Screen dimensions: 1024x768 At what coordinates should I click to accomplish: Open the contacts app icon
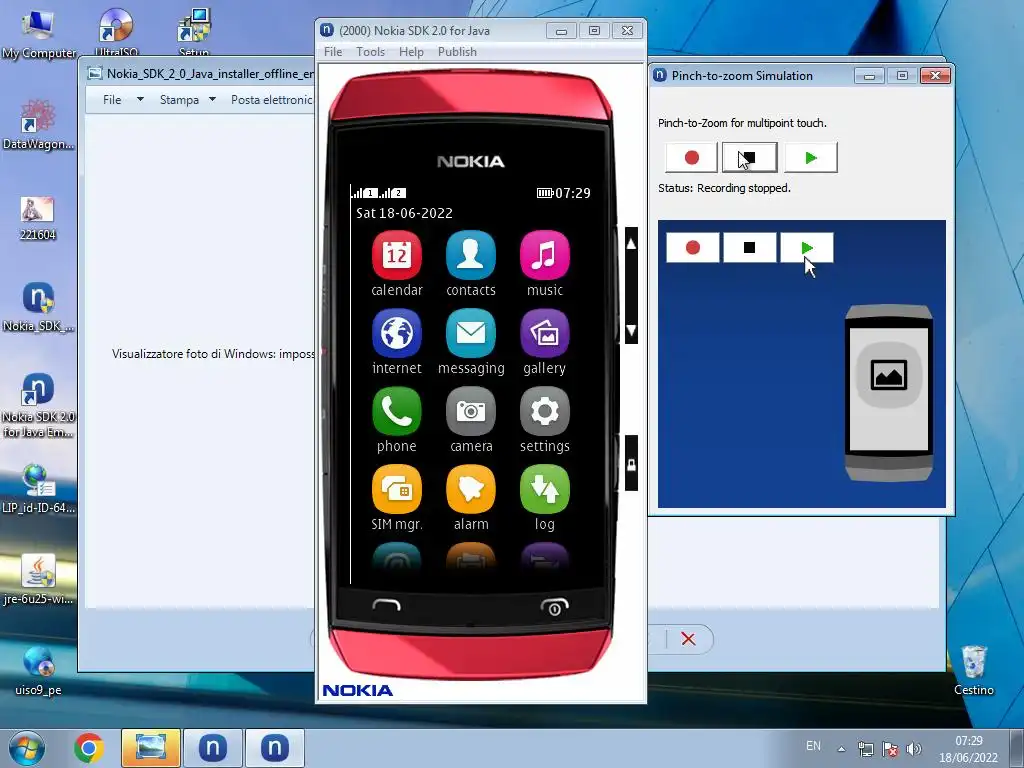(471, 255)
